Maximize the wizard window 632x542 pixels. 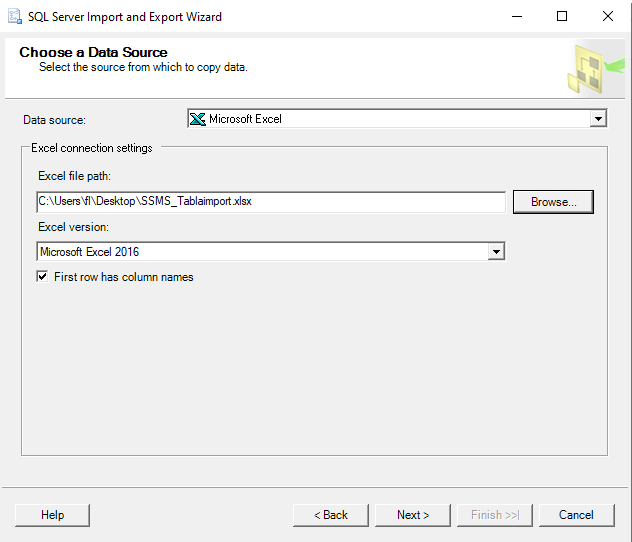pyautogui.click(x=562, y=17)
